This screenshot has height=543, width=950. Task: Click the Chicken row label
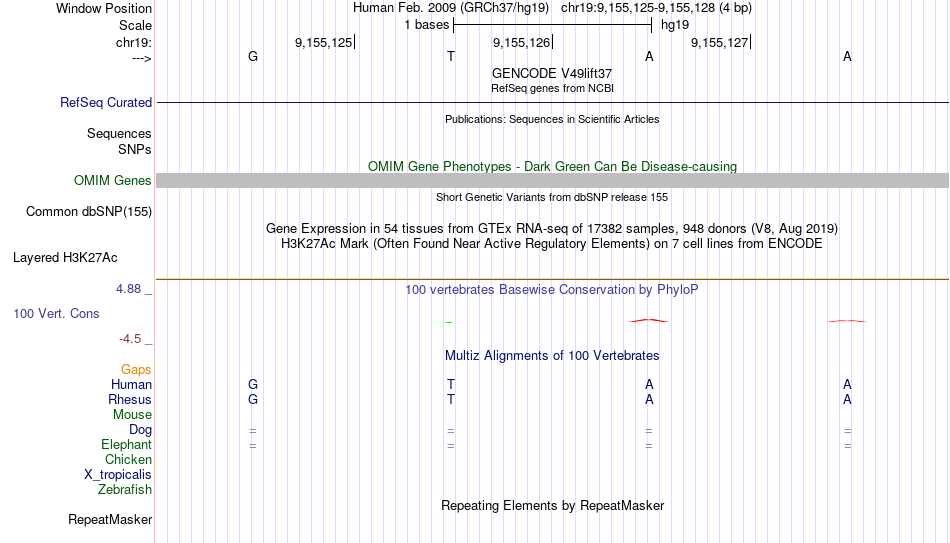128,459
